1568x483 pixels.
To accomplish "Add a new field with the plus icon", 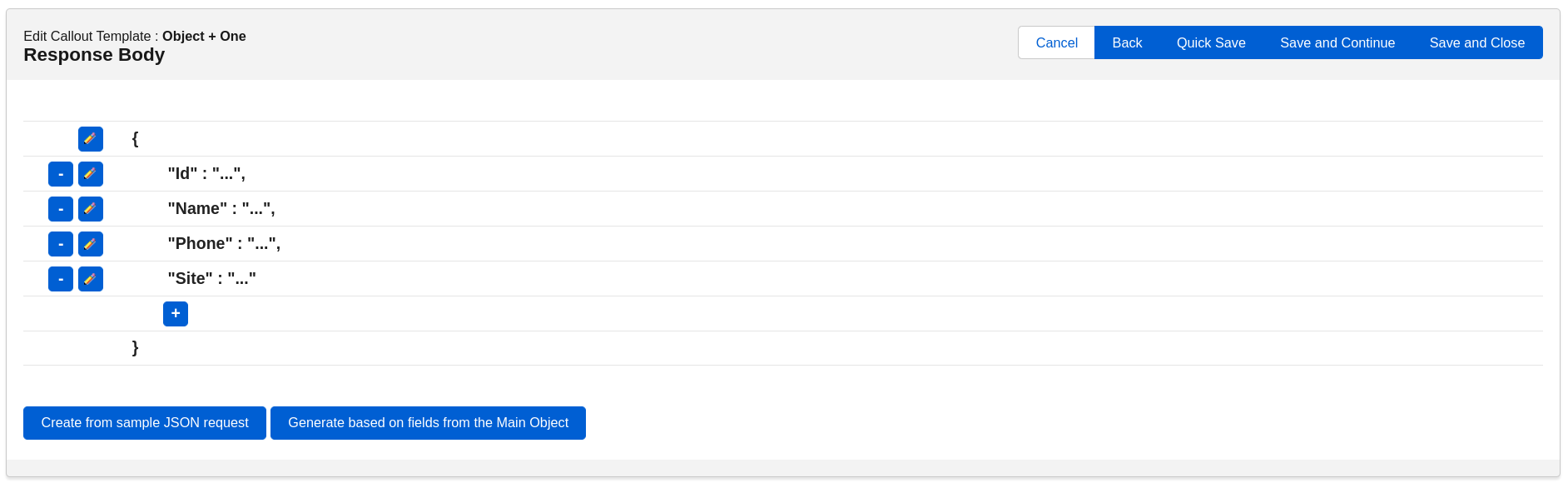I will [x=176, y=314].
